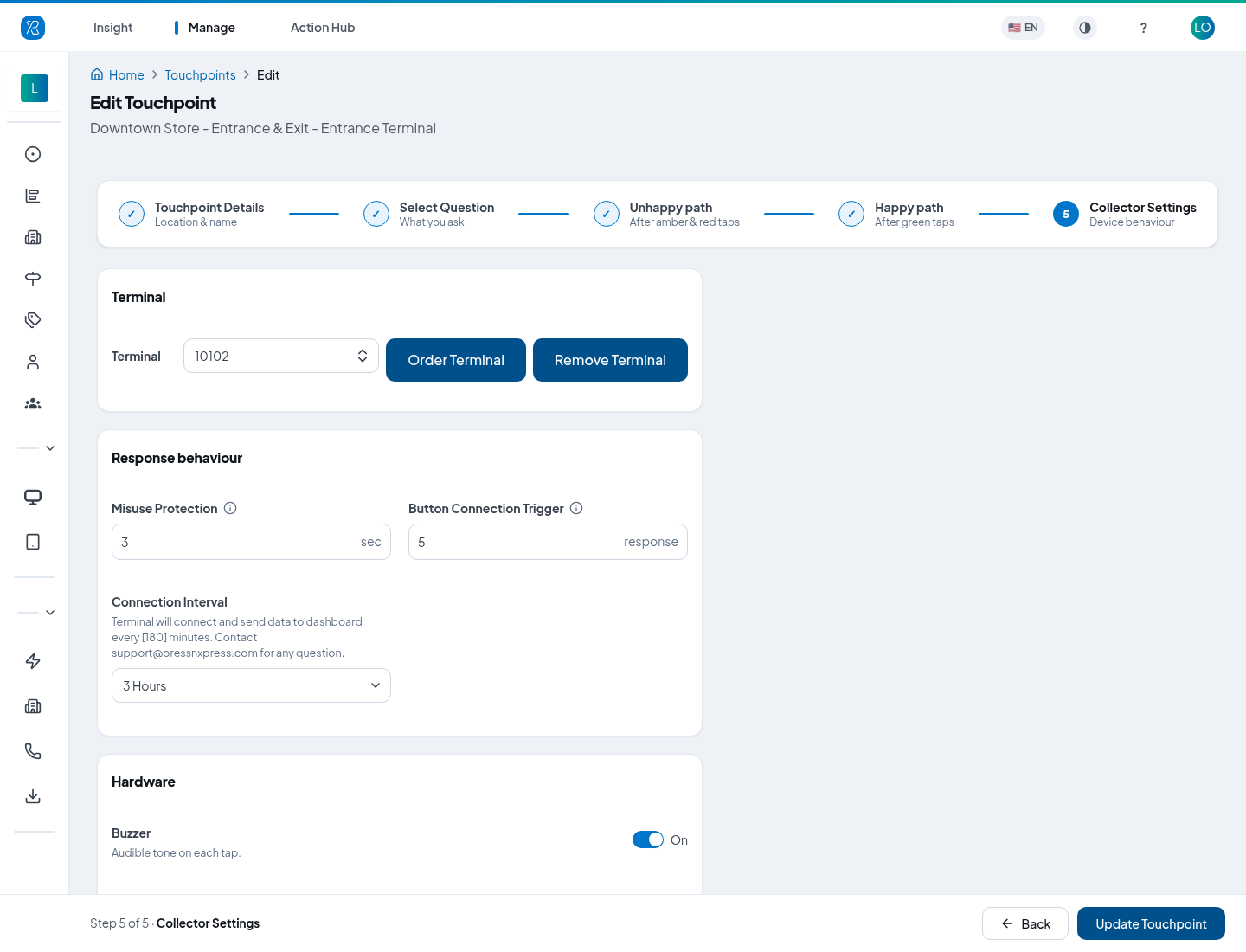The width and height of the screenshot is (1246, 952).
Task: Open the help question mark icon
Action: (1144, 28)
